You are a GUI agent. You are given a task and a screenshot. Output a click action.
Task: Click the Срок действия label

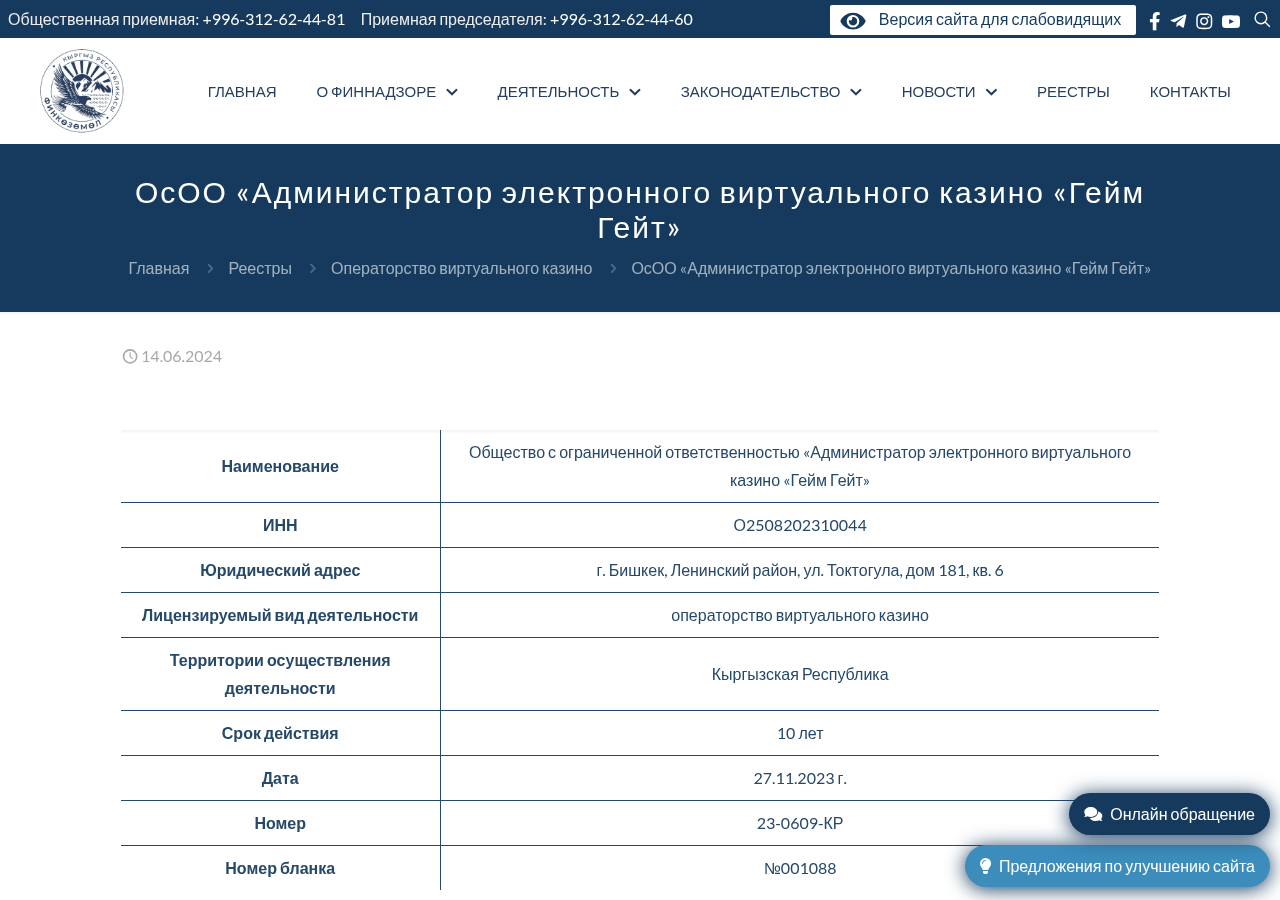280,733
